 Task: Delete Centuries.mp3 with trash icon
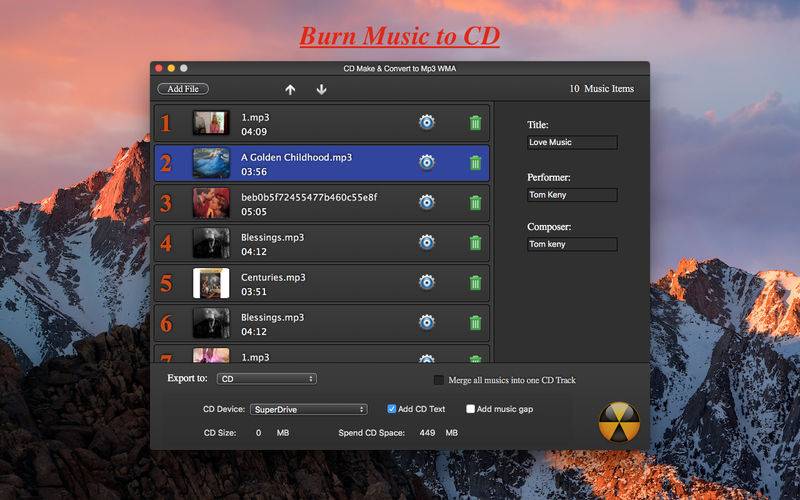tap(475, 283)
